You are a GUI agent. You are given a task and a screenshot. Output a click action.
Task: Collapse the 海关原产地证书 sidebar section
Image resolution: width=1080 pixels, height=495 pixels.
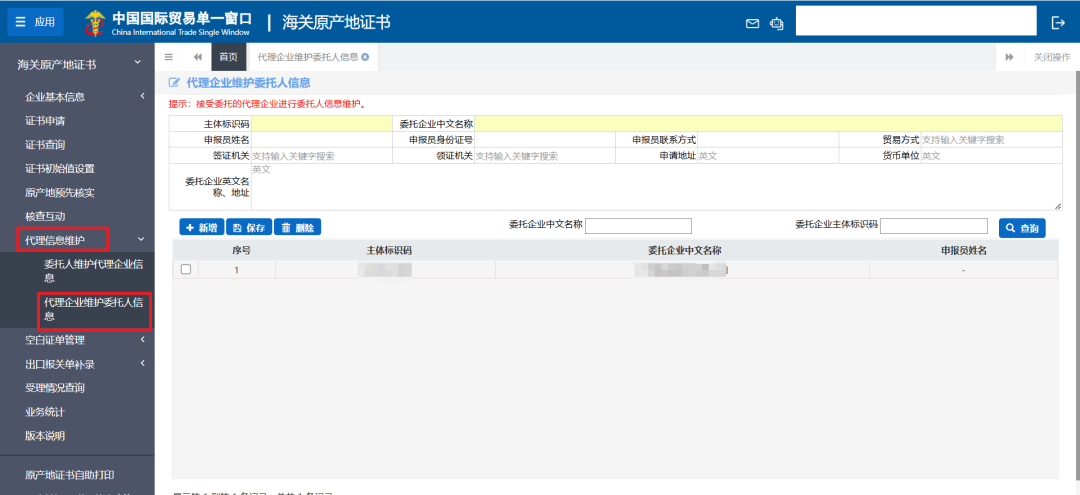pos(77,65)
